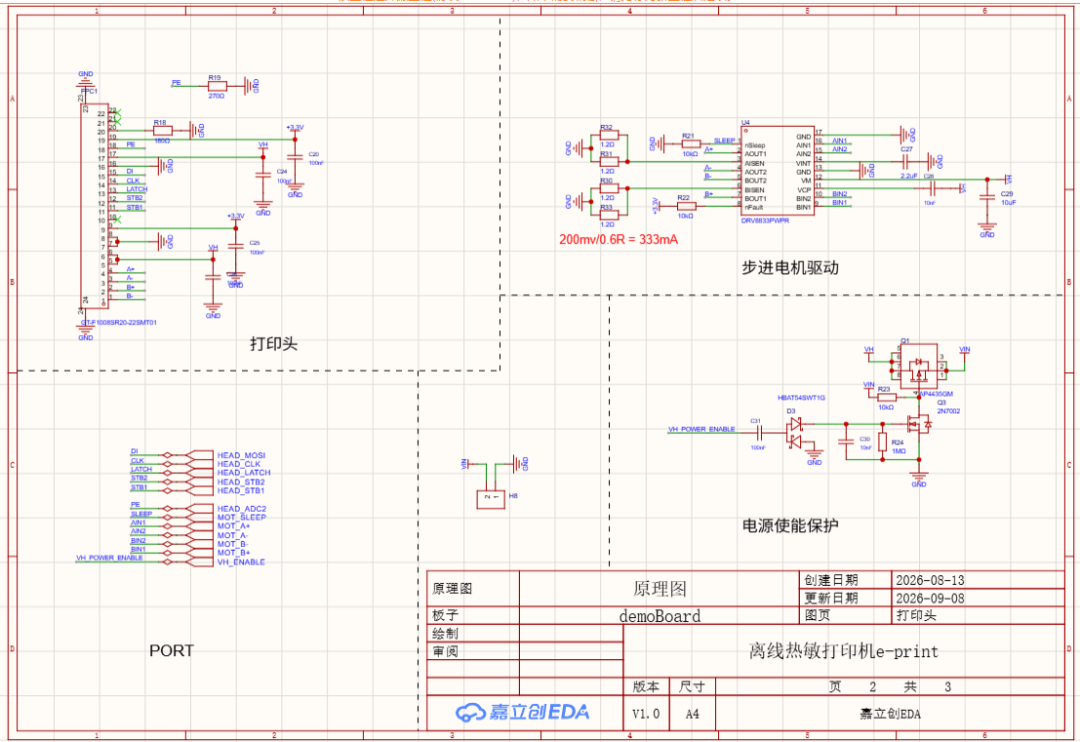
Task: Click the C31 100nF capacitor symbol
Action: [x=759, y=433]
